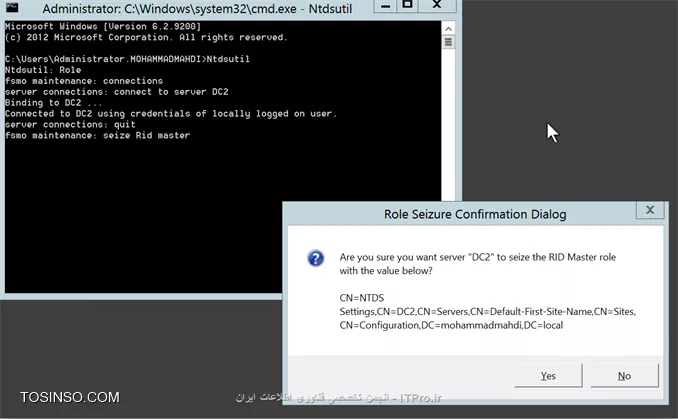This screenshot has width=678, height=419.
Task: Click 'Connected to DC2 using credentials' line
Action: click(171, 114)
